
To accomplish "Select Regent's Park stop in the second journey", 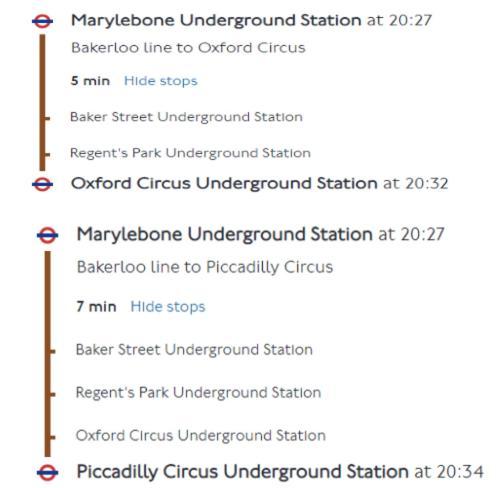I will pyautogui.click(x=199, y=393).
